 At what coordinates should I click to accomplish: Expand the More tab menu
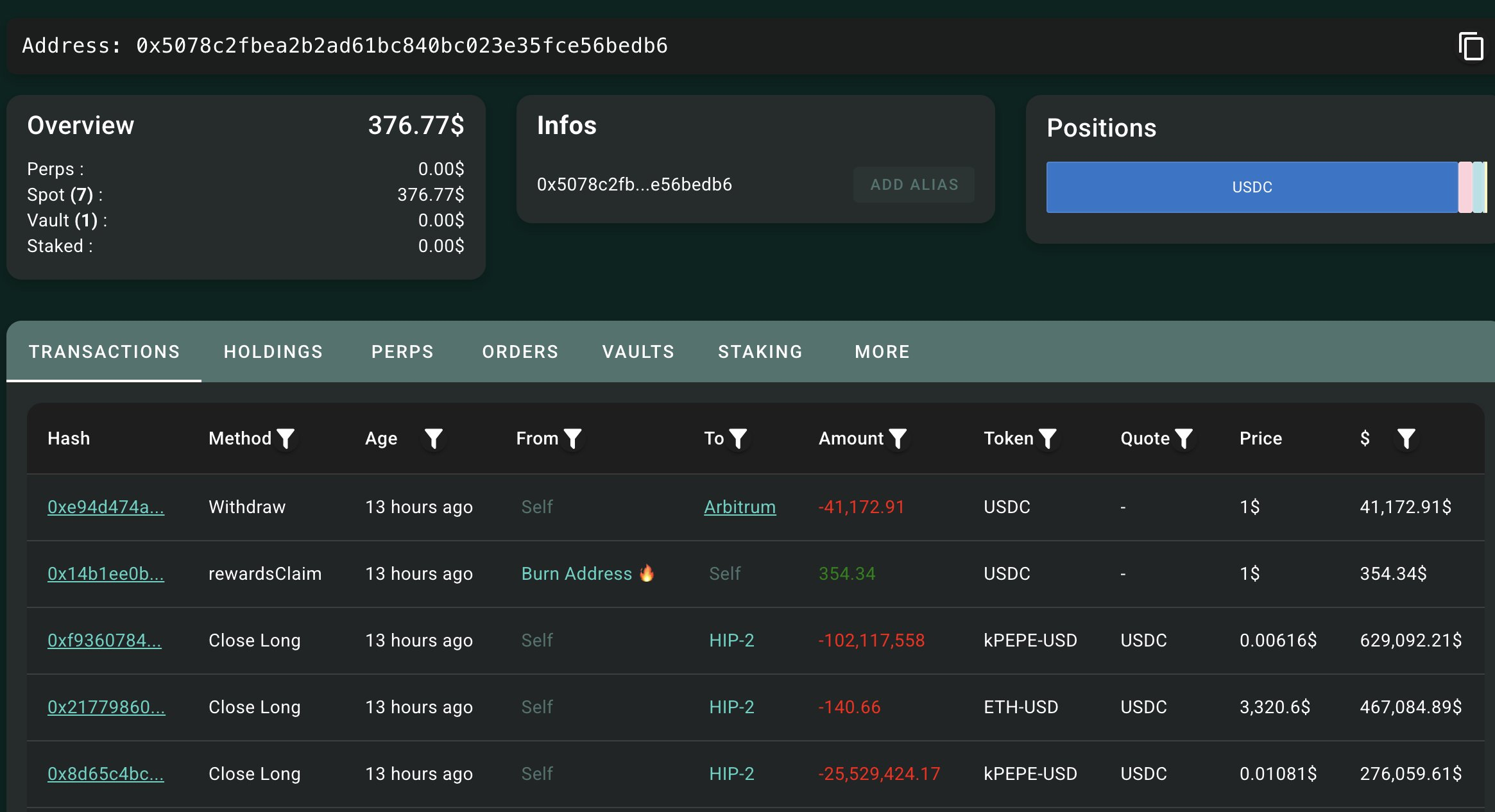(x=882, y=351)
